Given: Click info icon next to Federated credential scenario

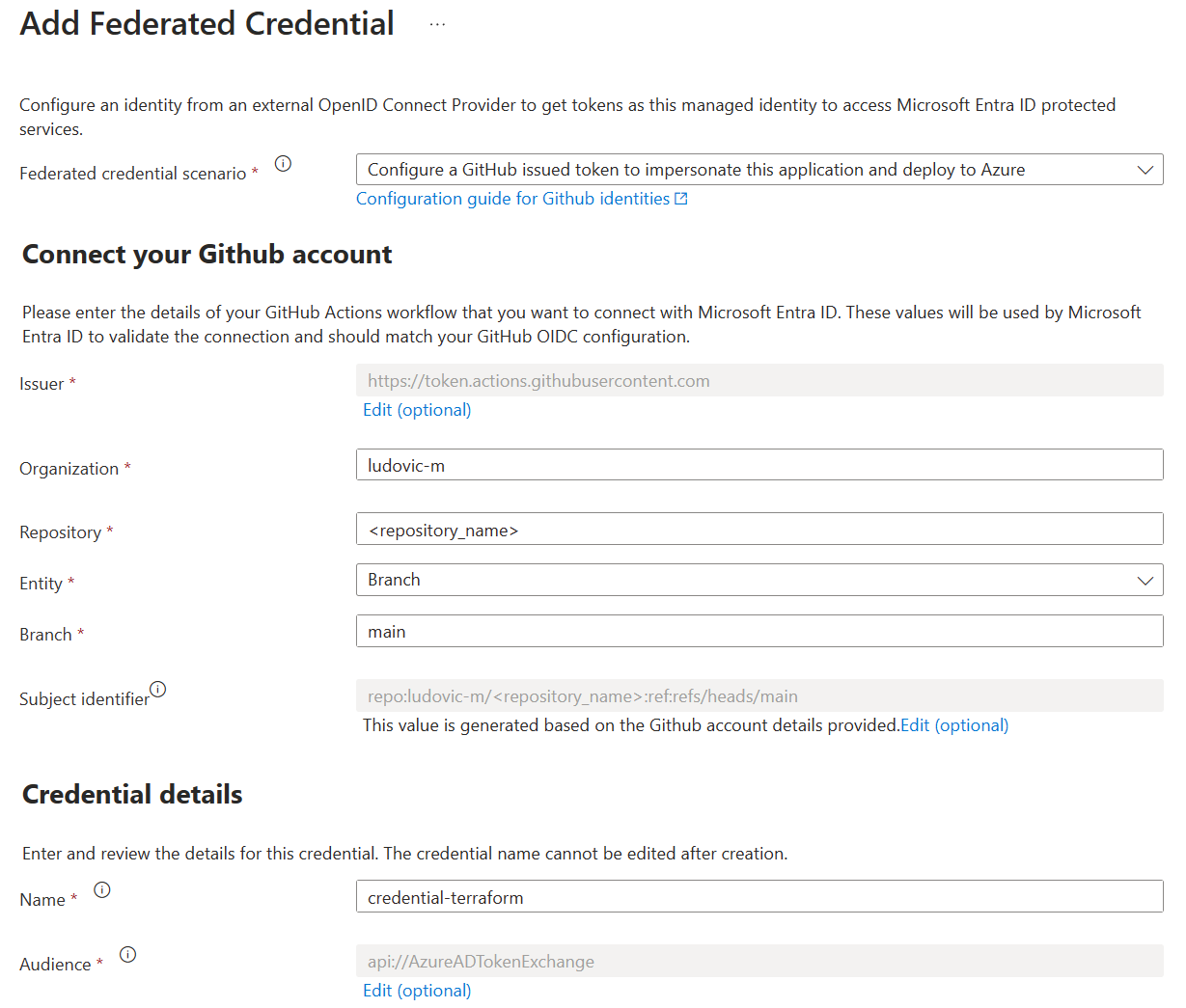Looking at the screenshot, I should pos(283,164).
